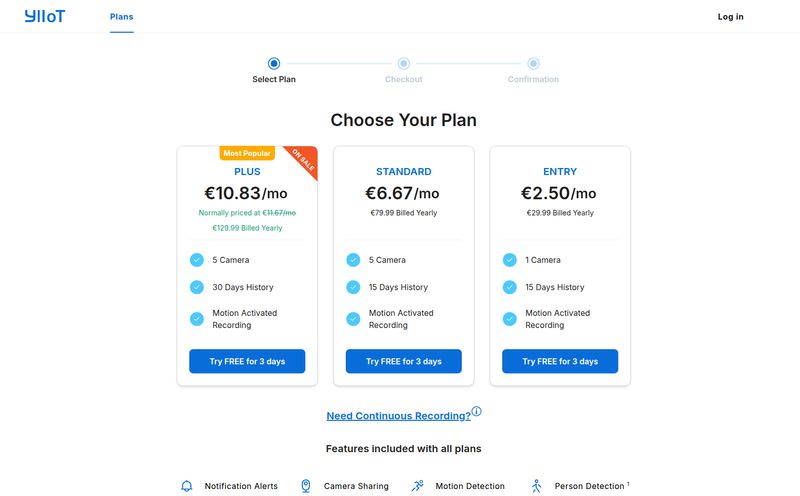Click the 30 Days History checkmark in Plus
Viewport: 800px width, 496px height.
197,287
